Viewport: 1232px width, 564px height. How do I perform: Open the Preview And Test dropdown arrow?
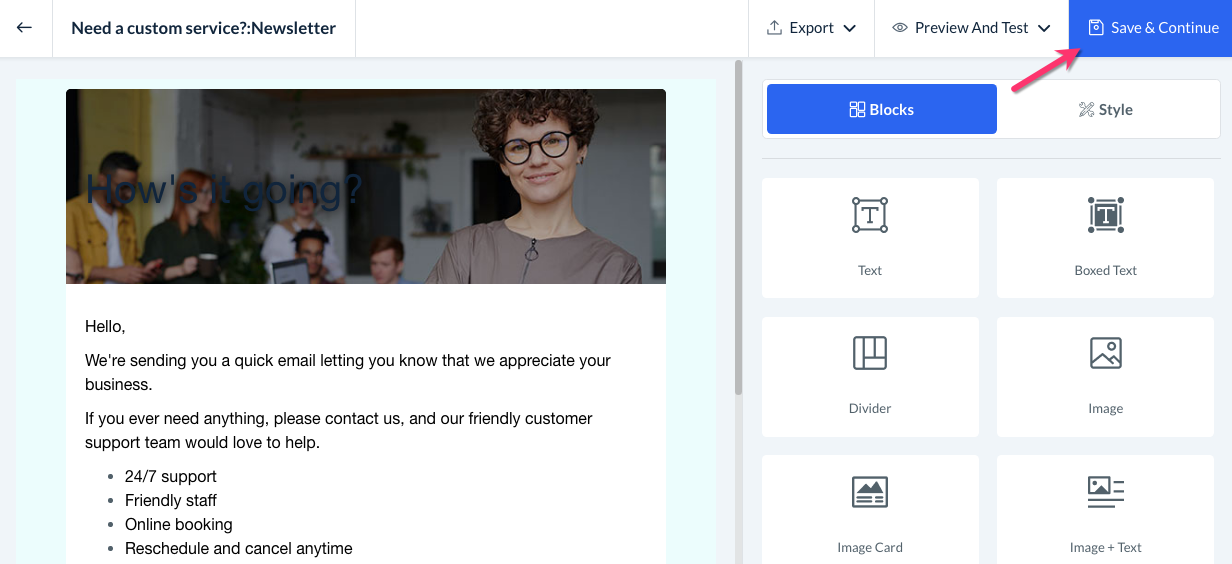tap(1044, 28)
